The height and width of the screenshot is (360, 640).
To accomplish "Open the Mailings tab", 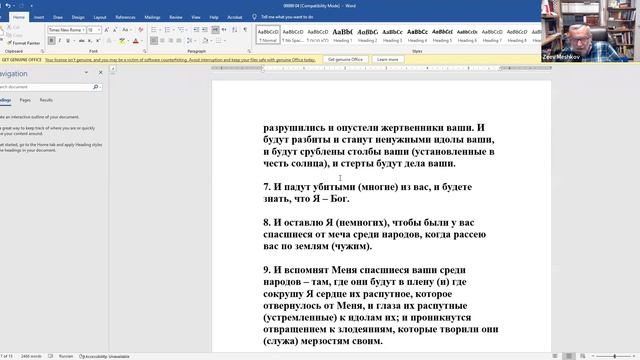I will click(152, 17).
